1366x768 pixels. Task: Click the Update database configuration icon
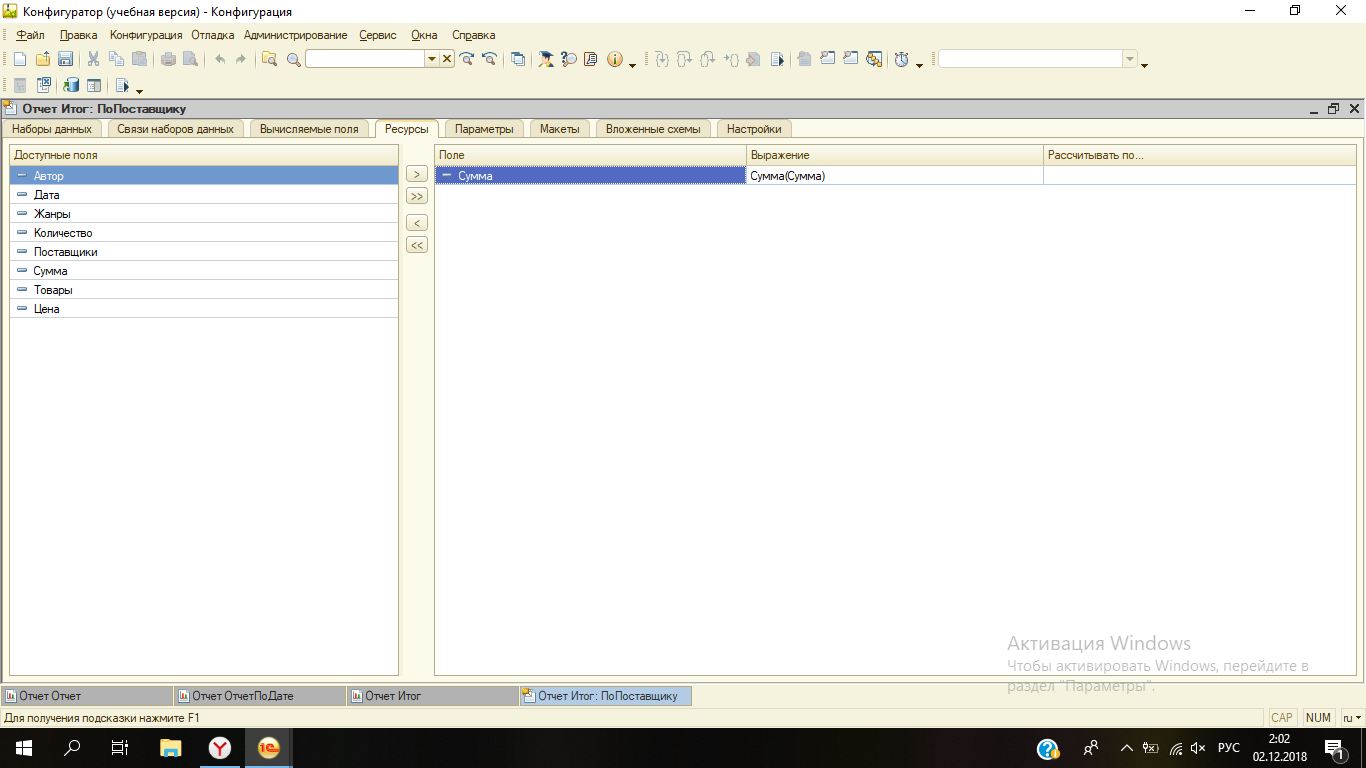[71, 86]
